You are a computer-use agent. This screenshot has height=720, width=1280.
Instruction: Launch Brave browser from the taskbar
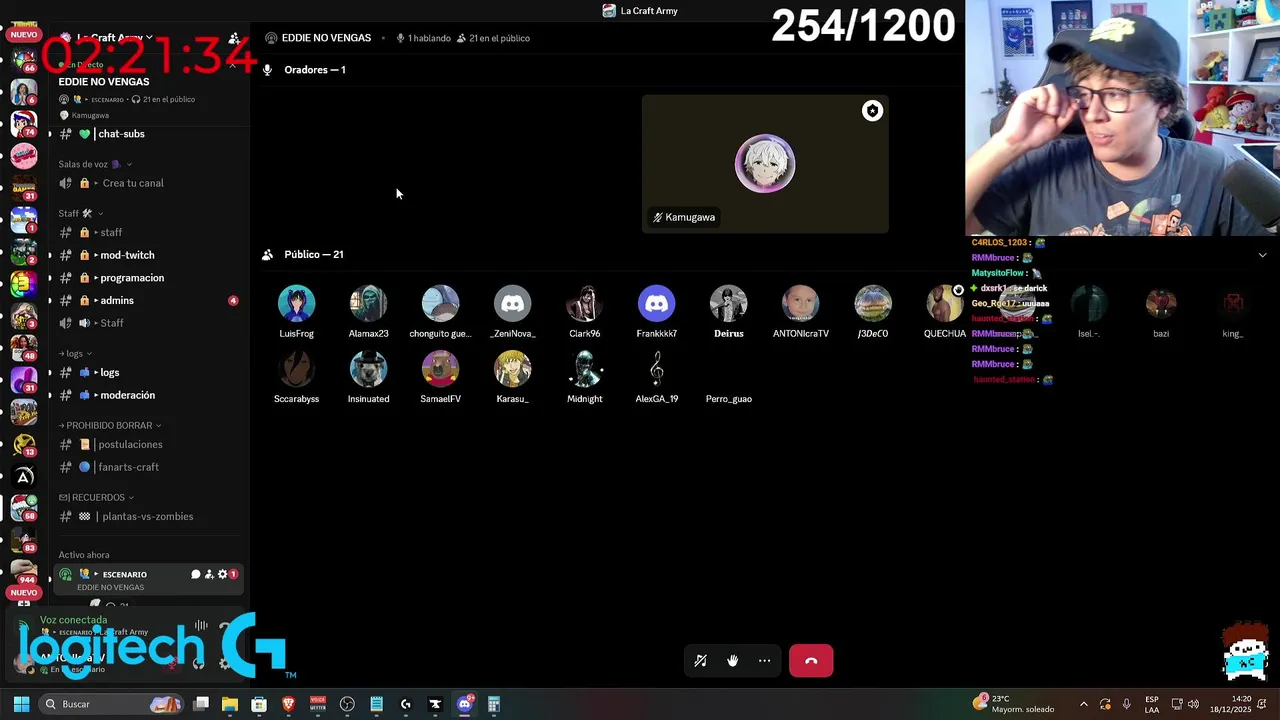click(x=288, y=704)
